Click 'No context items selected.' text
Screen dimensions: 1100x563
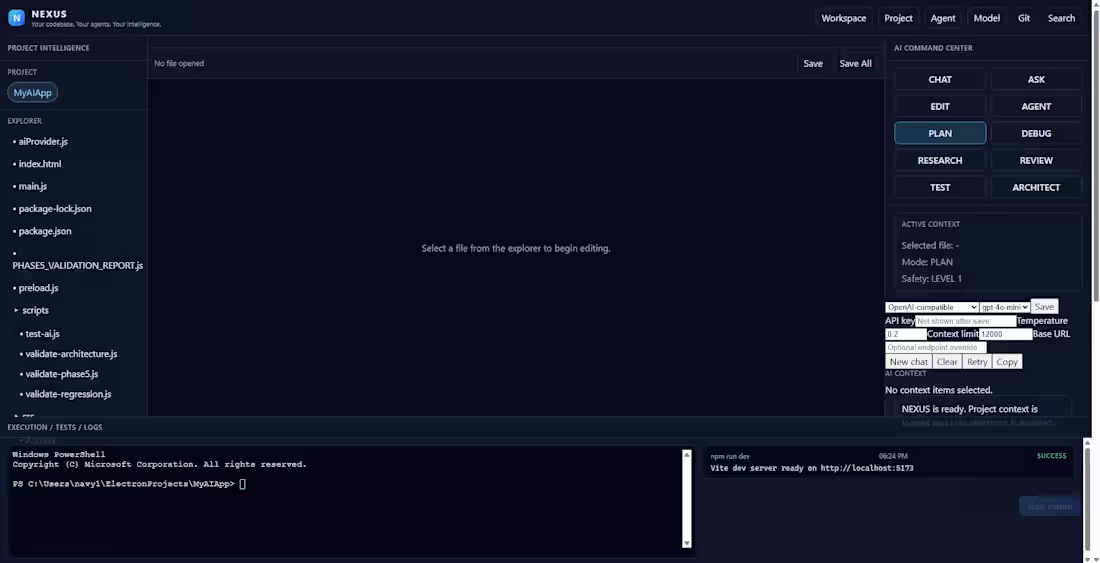939,390
